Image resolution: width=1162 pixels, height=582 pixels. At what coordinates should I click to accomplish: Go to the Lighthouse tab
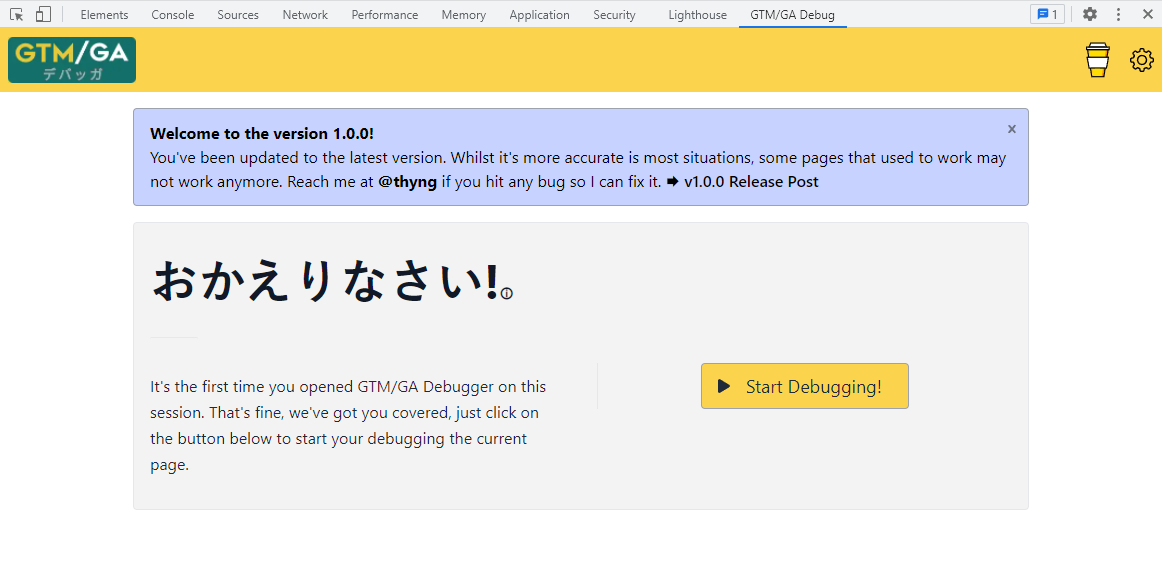coord(697,15)
